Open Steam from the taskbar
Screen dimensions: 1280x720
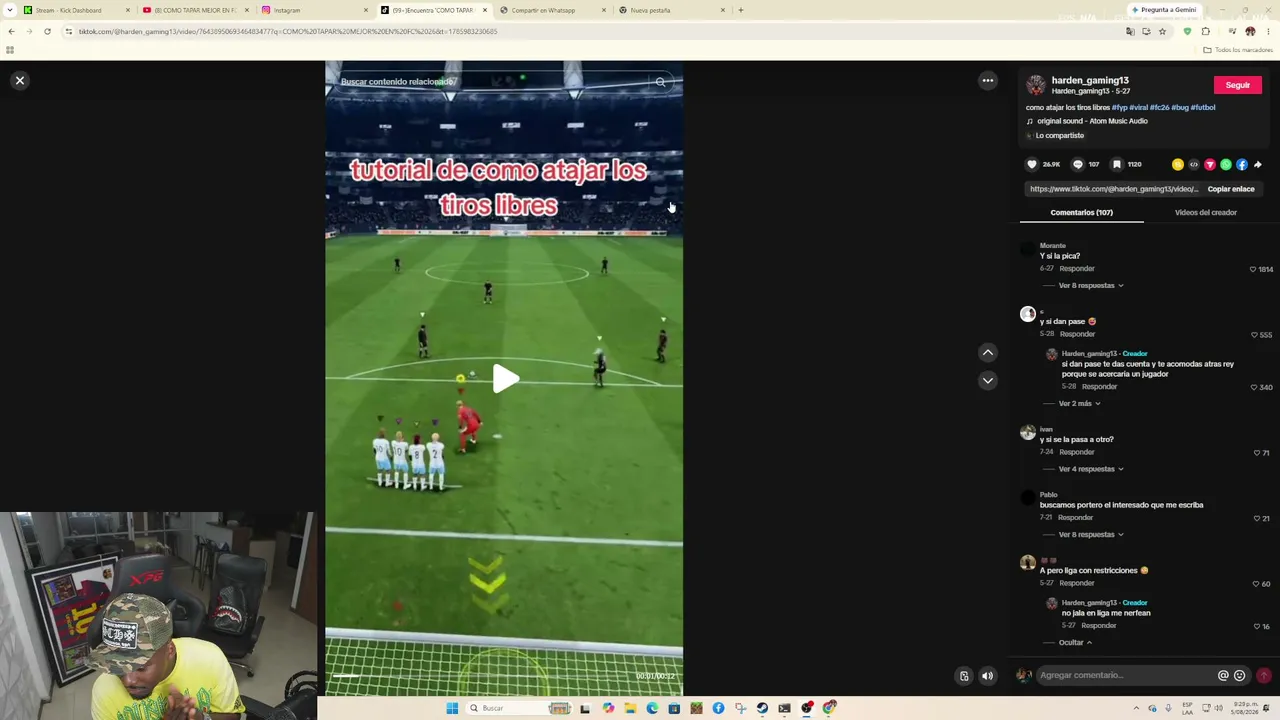pyautogui.click(x=762, y=708)
